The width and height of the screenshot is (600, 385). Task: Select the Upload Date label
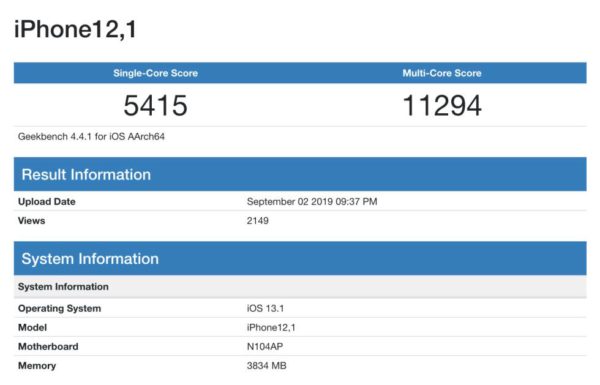click(x=47, y=202)
